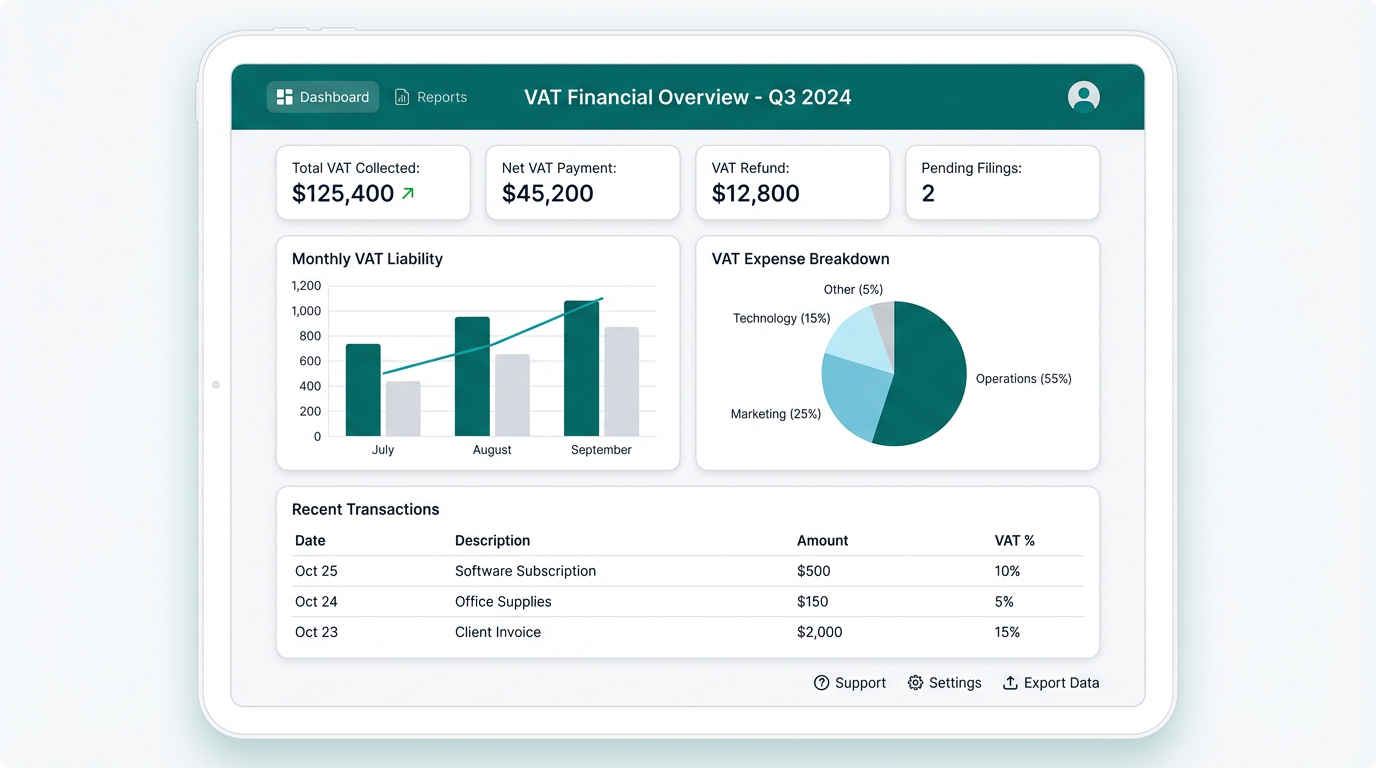Select the Dashboard grid icon
The image size is (1376, 768).
click(x=284, y=96)
